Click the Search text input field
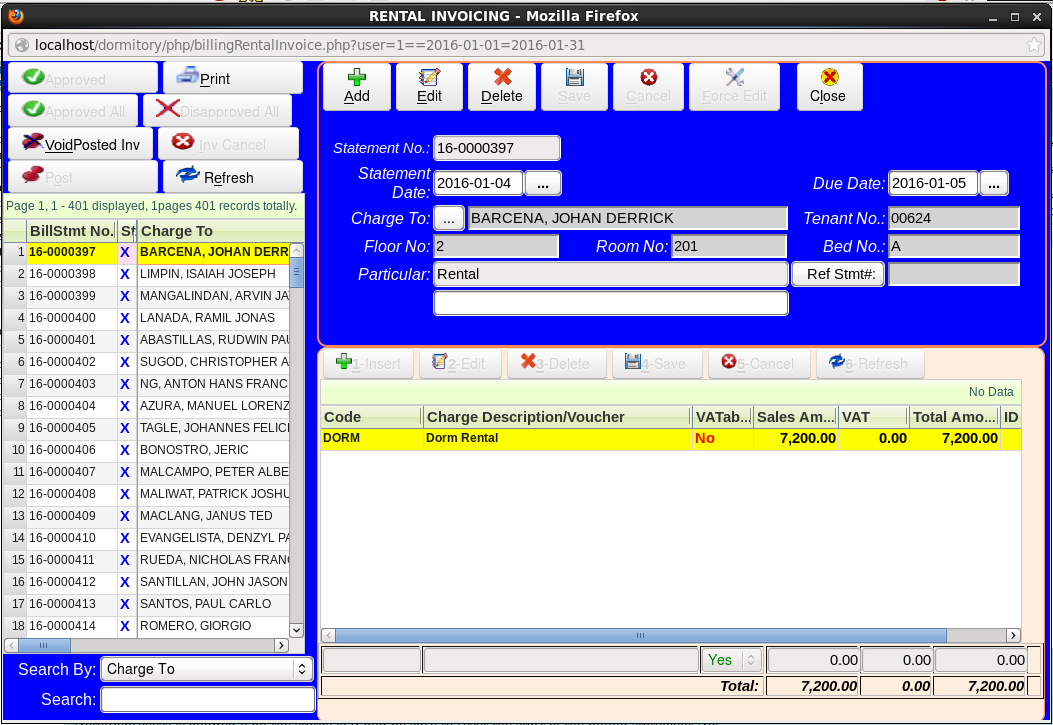Screen dimensions: 1053x725 click(207, 700)
